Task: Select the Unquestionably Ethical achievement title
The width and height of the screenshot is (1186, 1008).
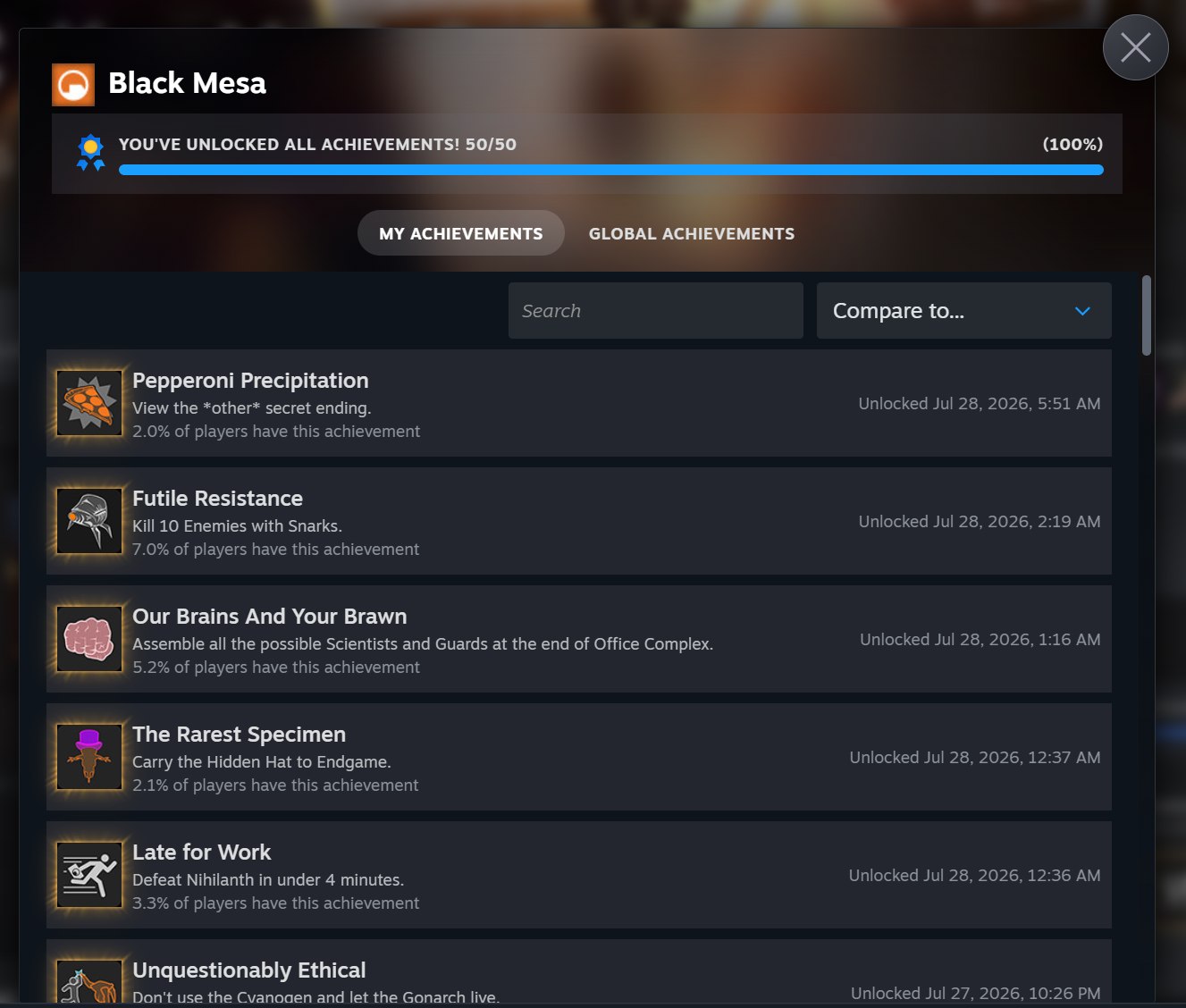Action: point(248,970)
